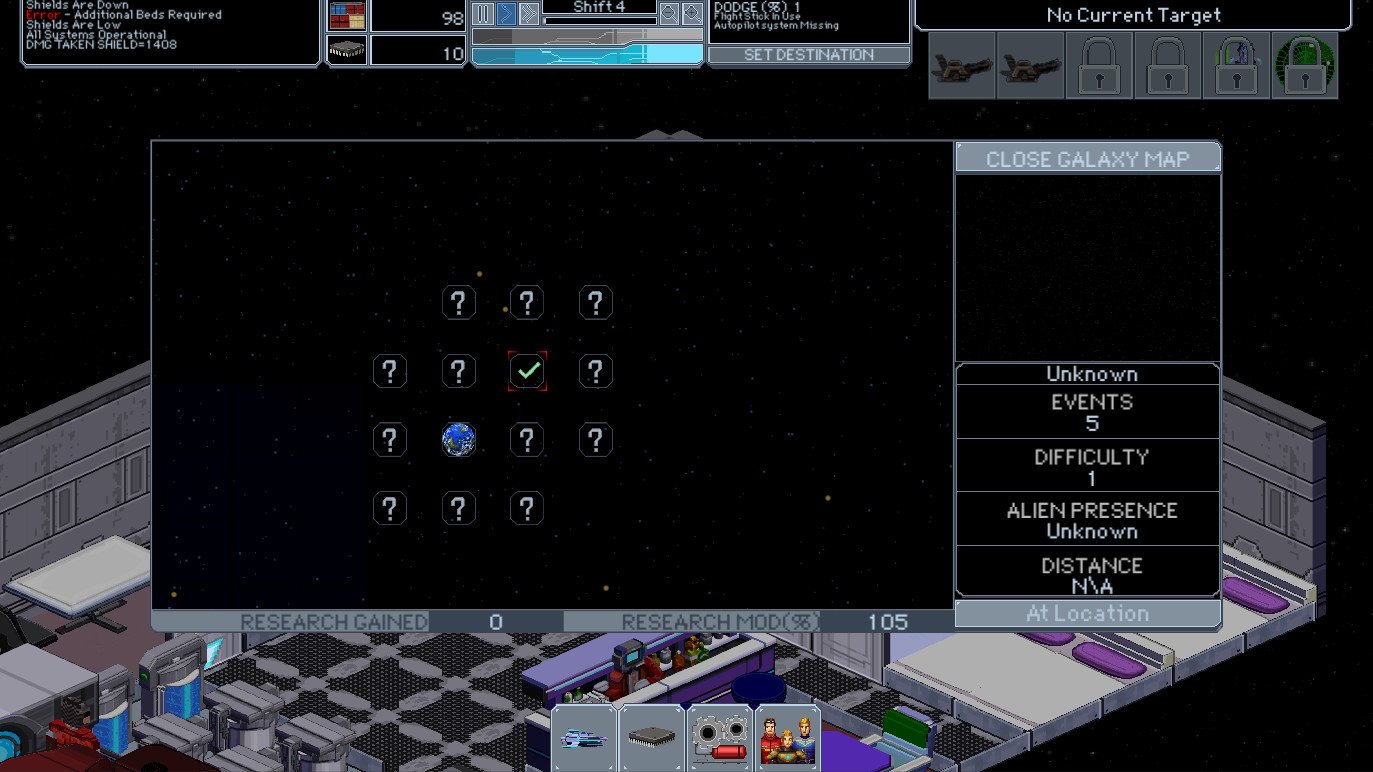The height and width of the screenshot is (772, 1373).
Task: Set game to fast-forward speed
Action: point(529,14)
